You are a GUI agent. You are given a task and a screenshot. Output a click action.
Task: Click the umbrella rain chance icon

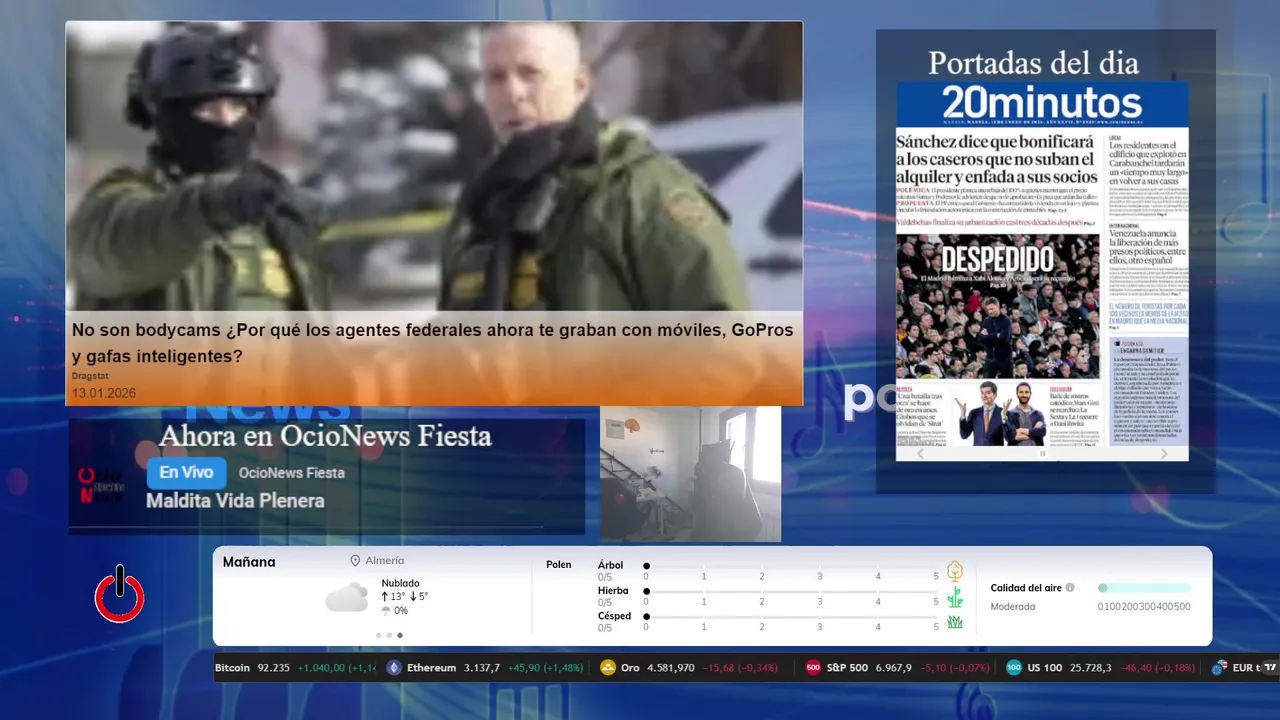click(386, 610)
